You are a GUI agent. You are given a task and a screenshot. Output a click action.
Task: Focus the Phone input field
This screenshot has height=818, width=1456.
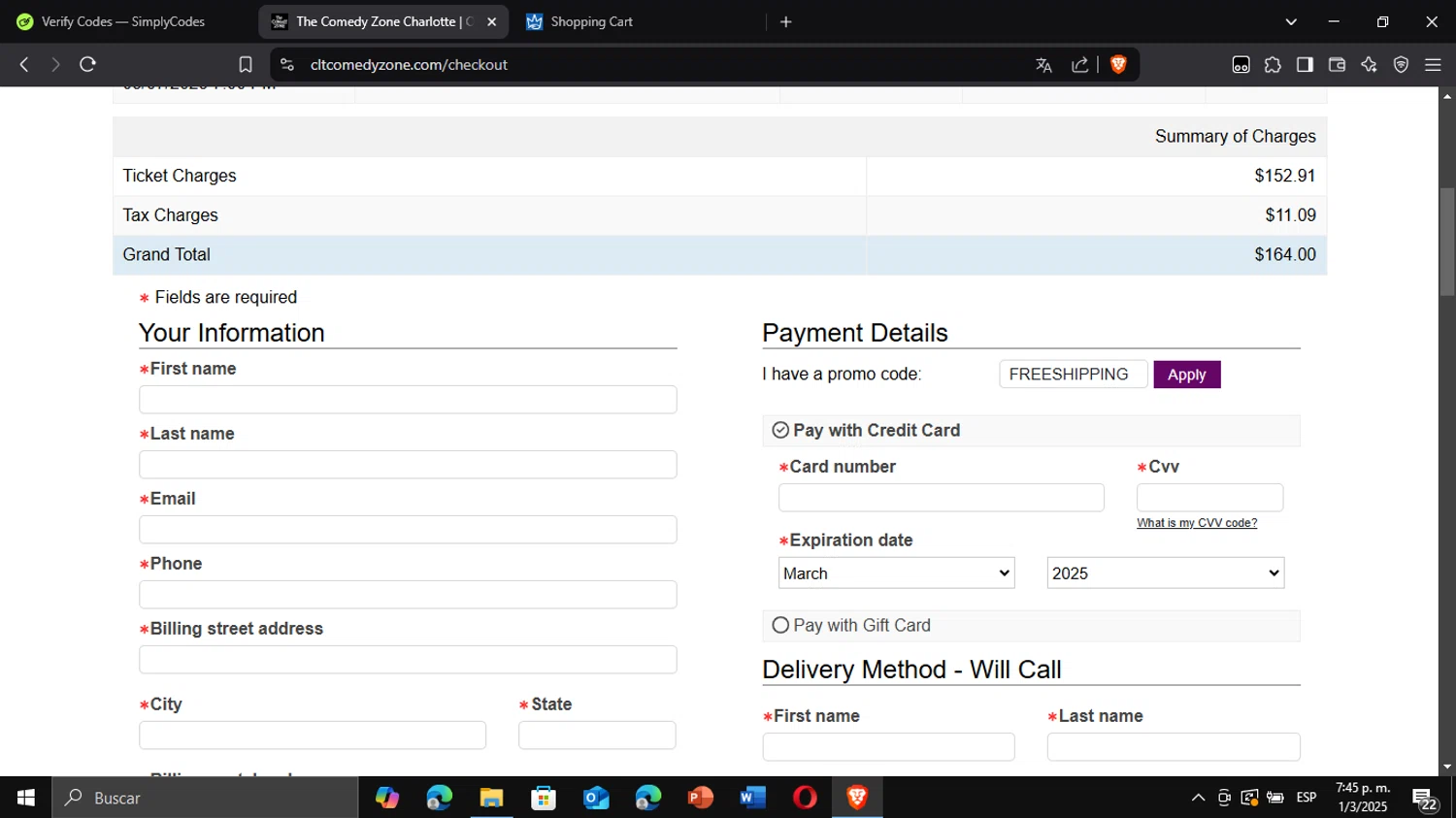point(408,595)
